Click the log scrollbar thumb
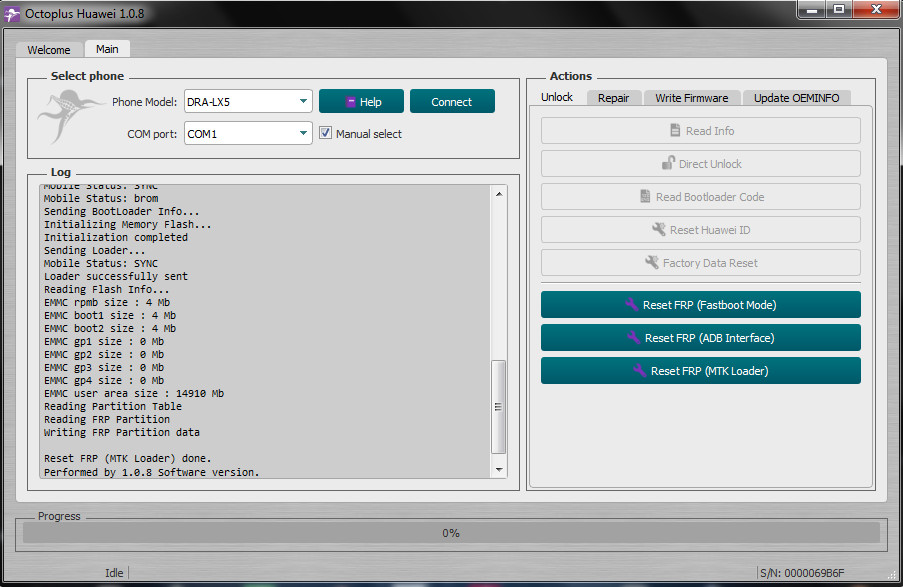Screen dimensions: 903x587 pyautogui.click(x=498, y=407)
